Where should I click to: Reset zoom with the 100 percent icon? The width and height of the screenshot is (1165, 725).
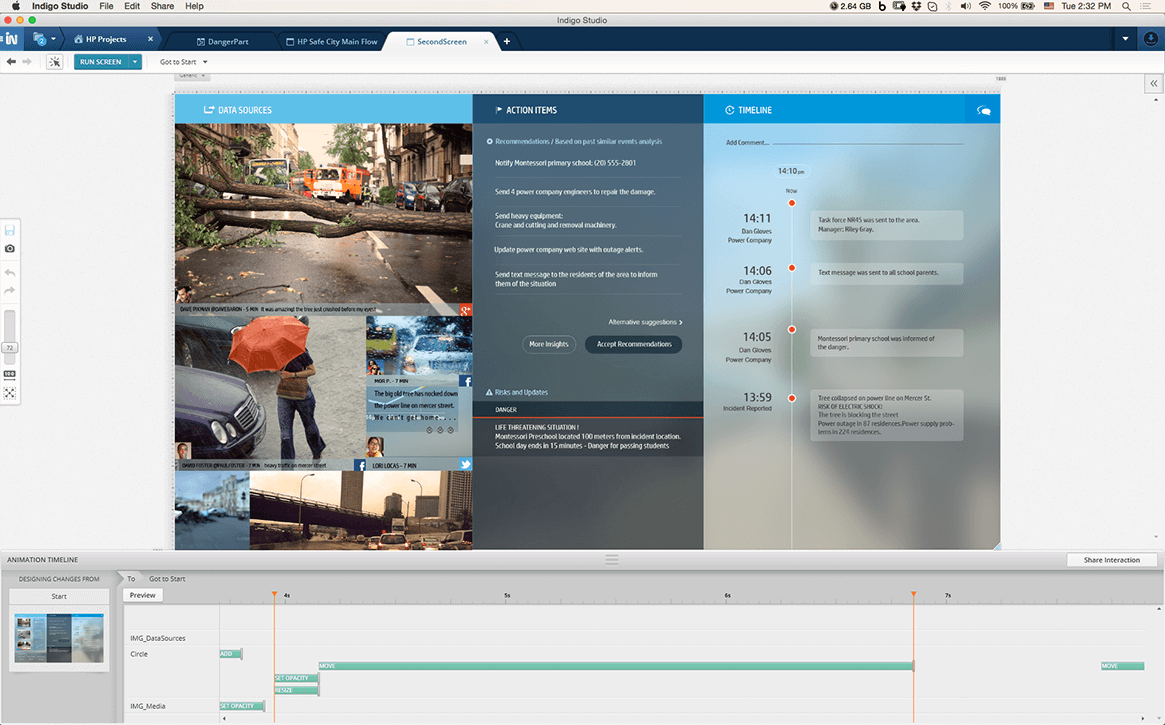pyautogui.click(x=10, y=374)
